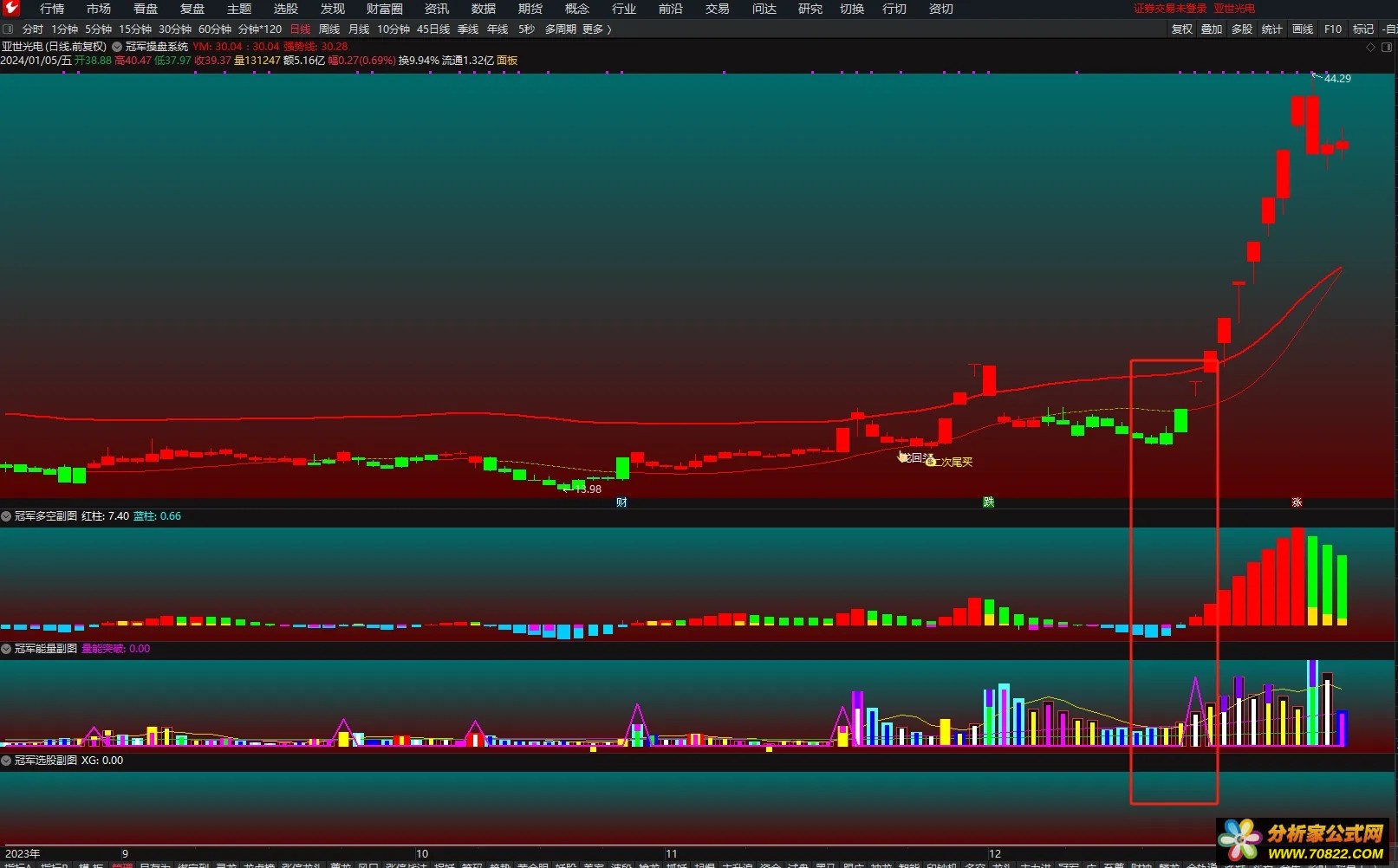Viewport: 1398px width, 868px height.
Task: Click the 统计 statistics button
Action: pos(1272,29)
